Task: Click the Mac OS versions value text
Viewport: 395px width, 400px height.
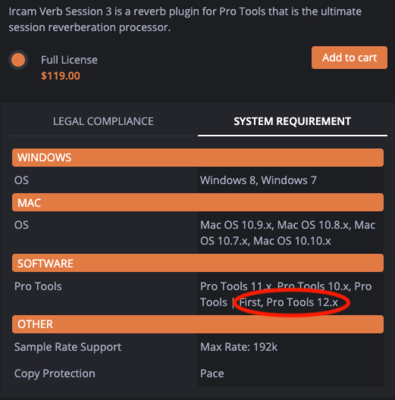Action: (288, 233)
